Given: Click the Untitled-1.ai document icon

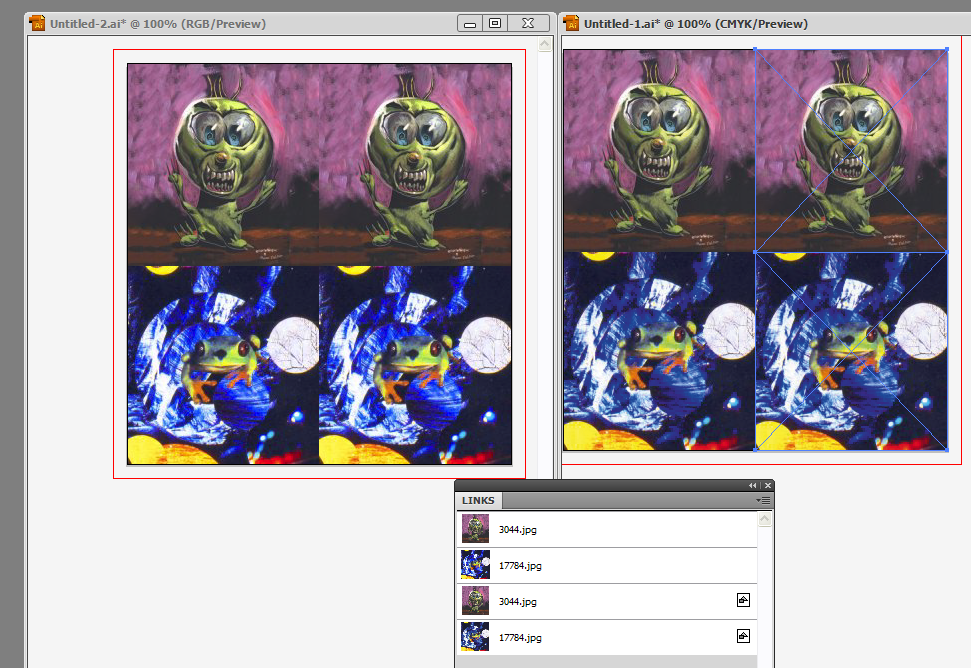Looking at the screenshot, I should (571, 24).
